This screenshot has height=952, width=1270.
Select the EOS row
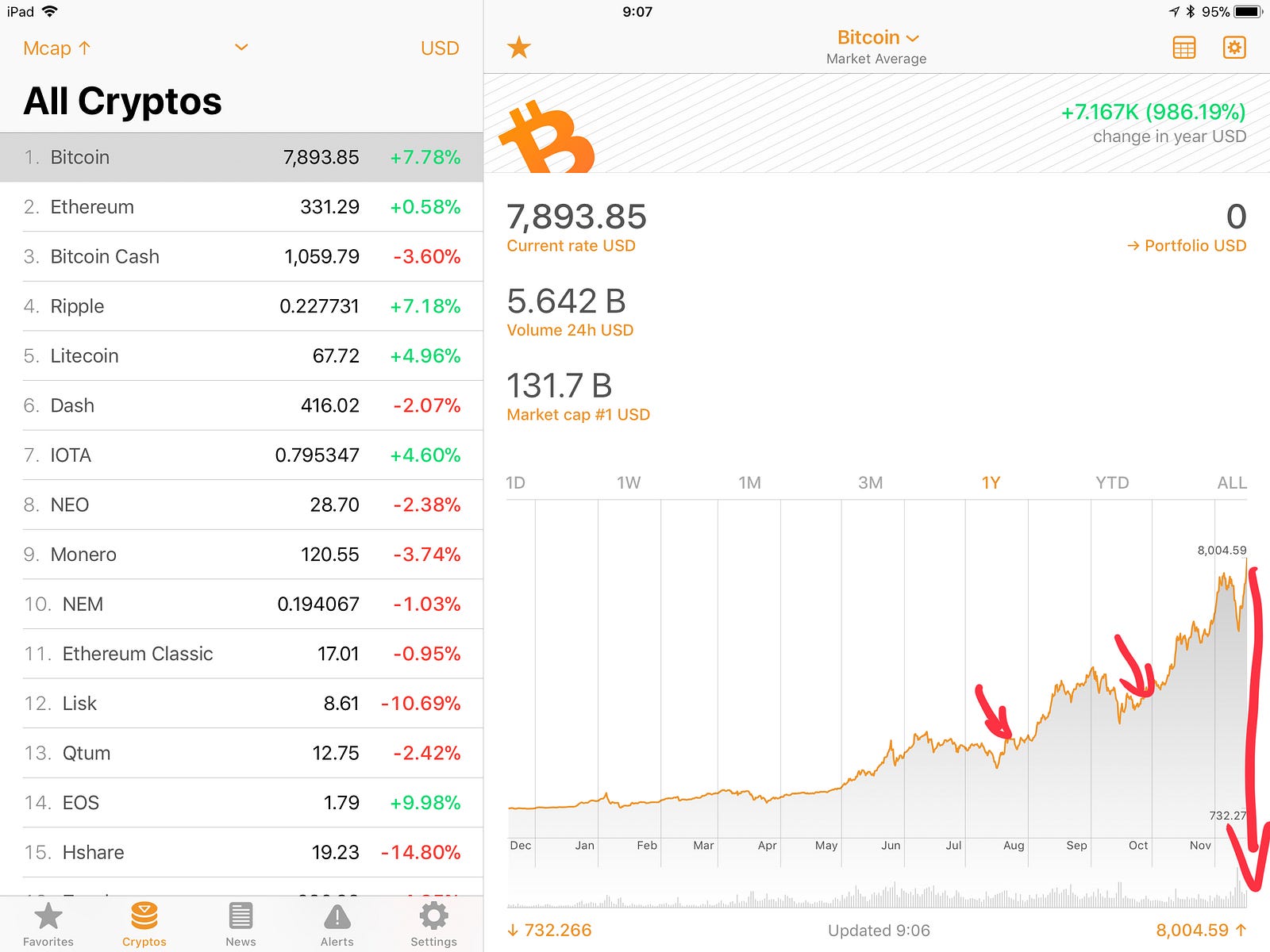point(241,803)
